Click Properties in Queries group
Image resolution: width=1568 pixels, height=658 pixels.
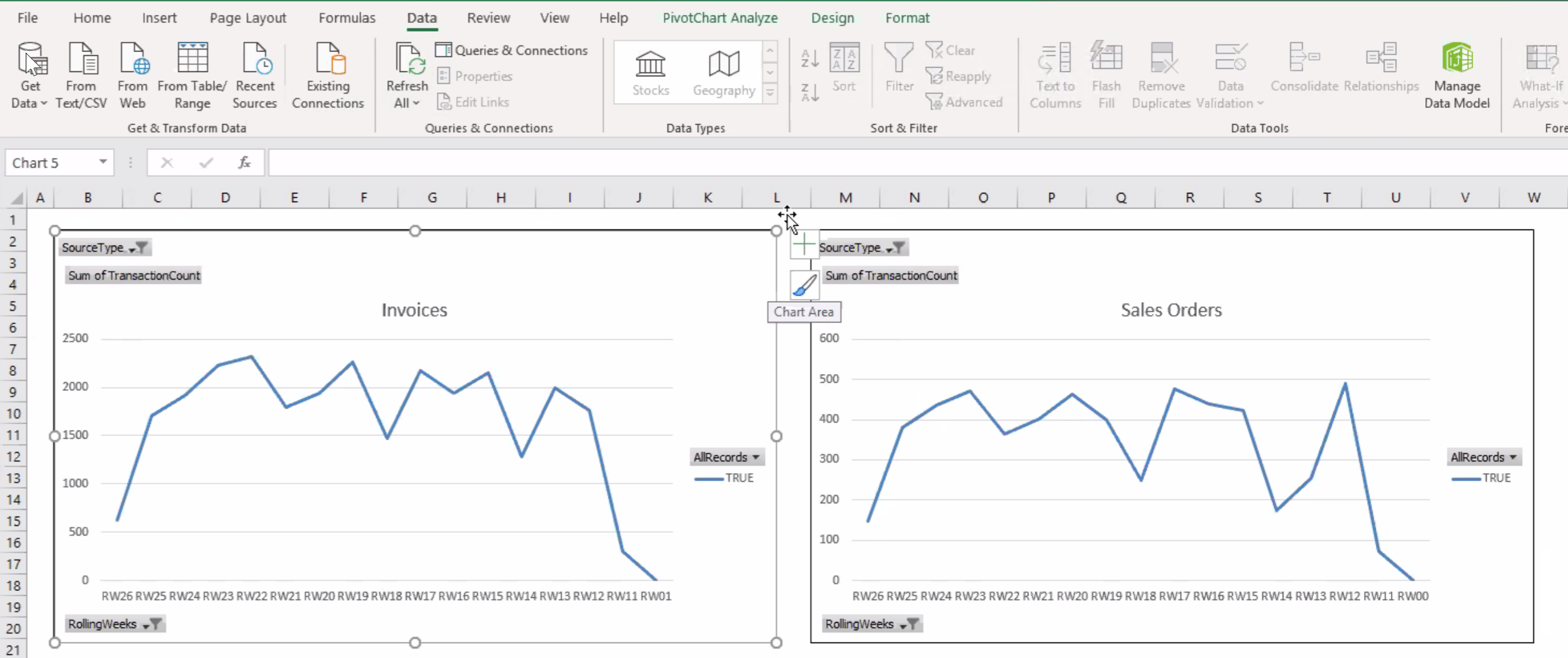(475, 76)
